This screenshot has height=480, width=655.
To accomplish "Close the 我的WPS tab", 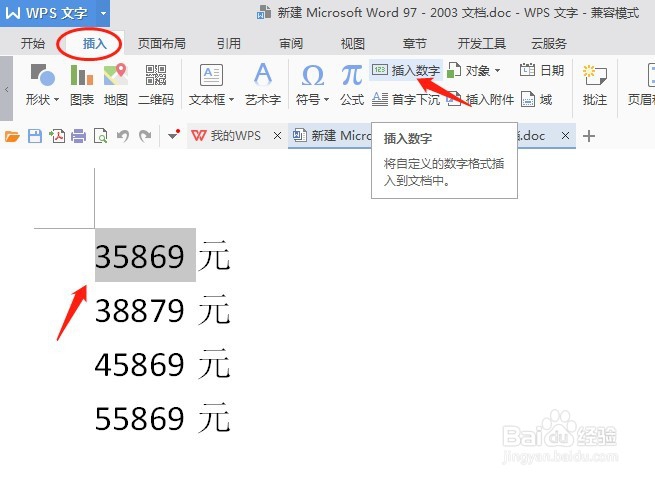I will (x=277, y=135).
